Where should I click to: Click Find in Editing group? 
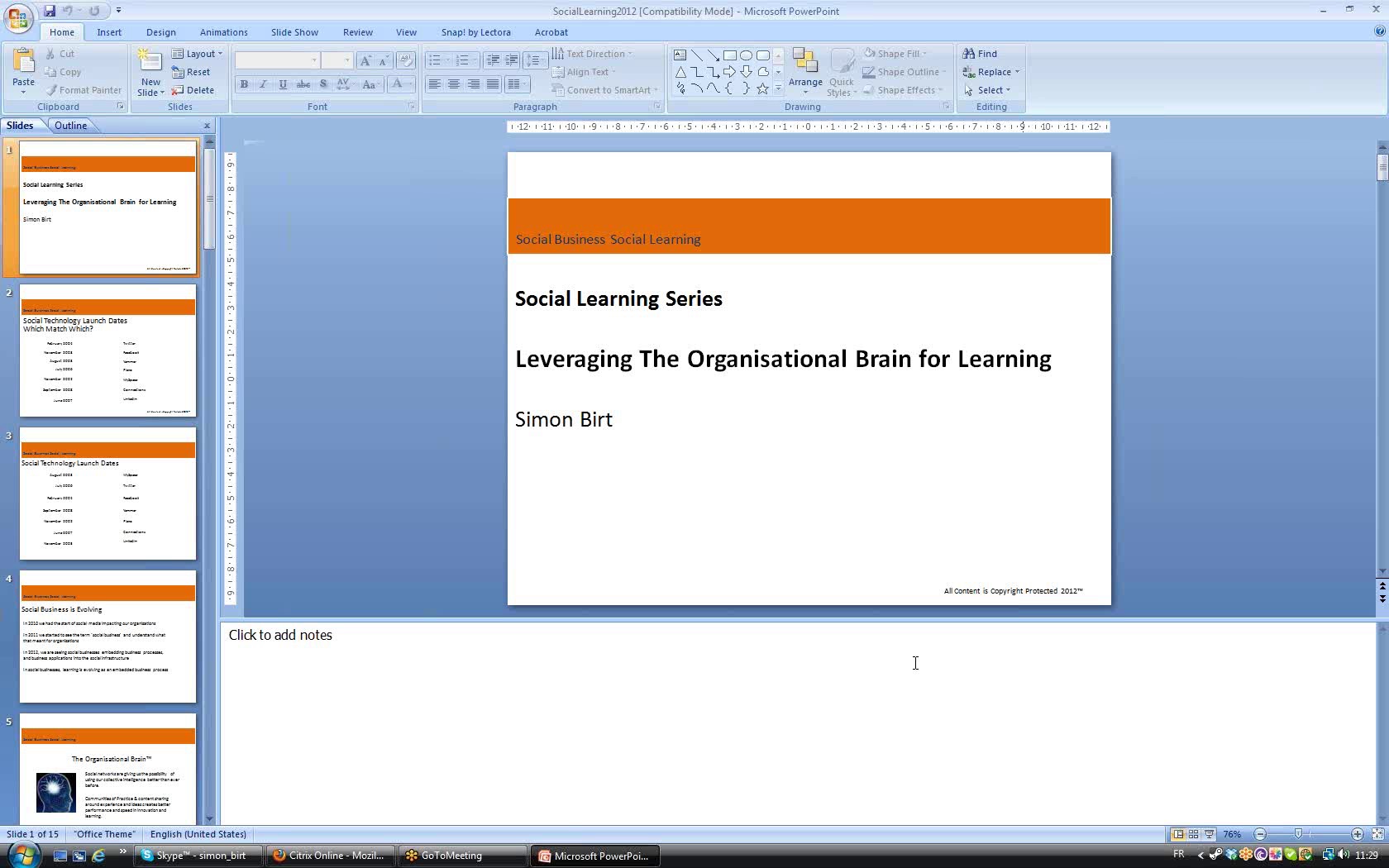[x=981, y=54]
